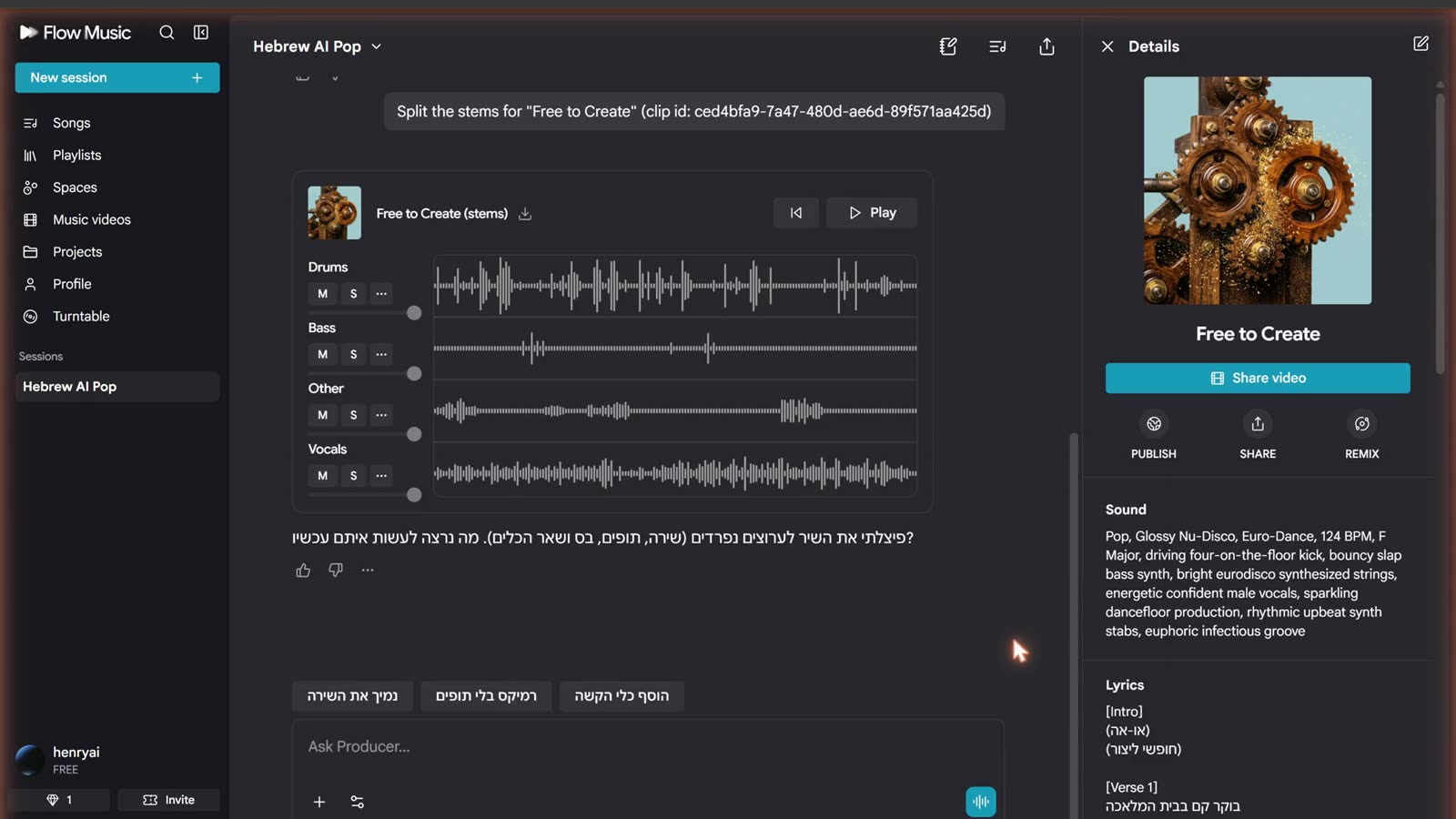The image size is (1456, 819).
Task: Click the Drums volume slider handle
Action: pyautogui.click(x=414, y=313)
